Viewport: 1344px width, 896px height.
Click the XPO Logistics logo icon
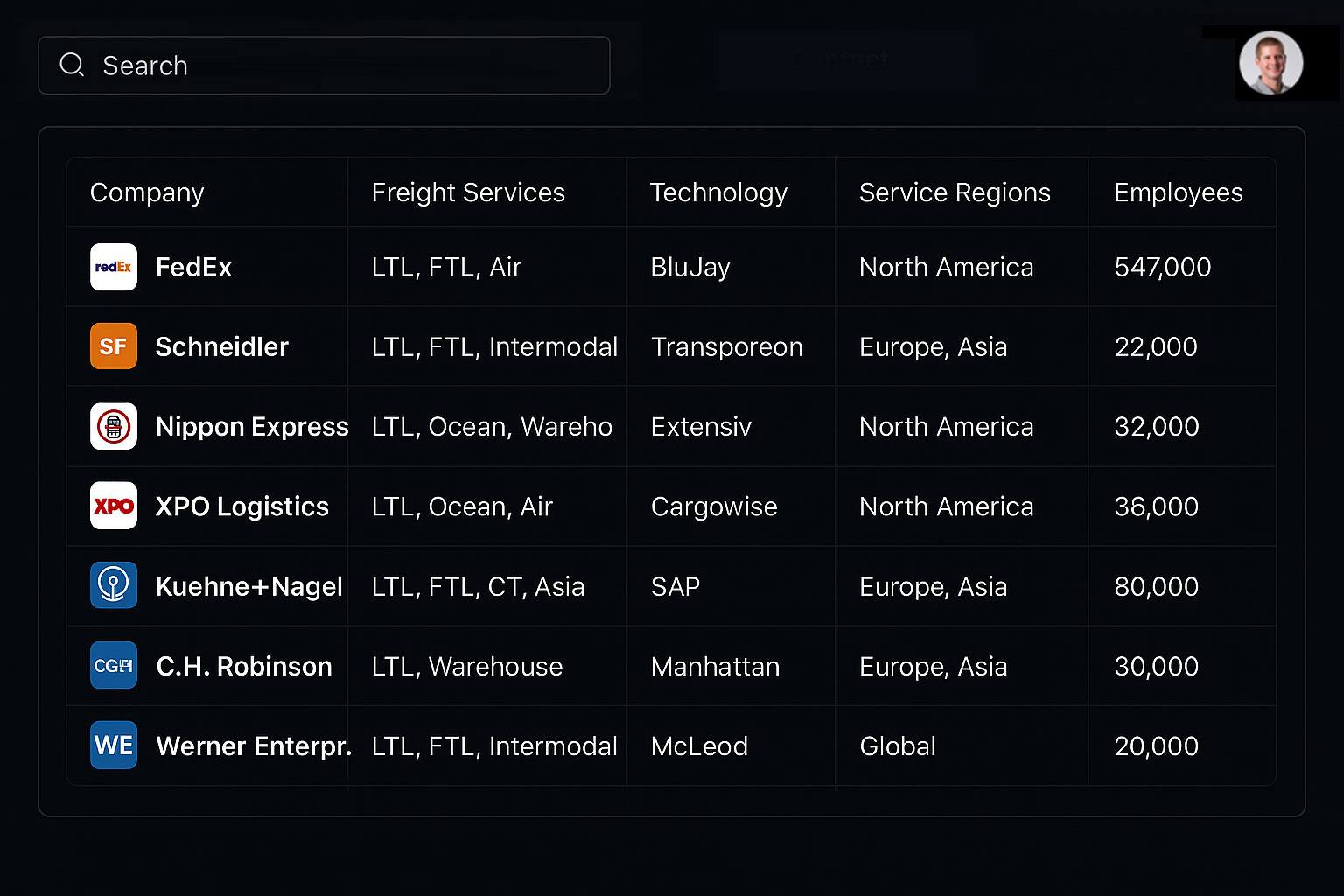coord(114,506)
